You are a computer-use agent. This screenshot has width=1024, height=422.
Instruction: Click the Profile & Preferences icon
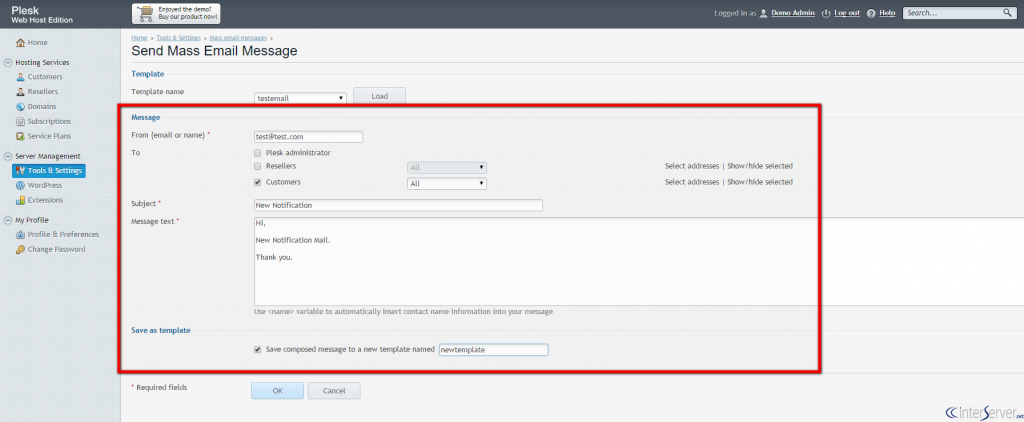tap(20, 235)
